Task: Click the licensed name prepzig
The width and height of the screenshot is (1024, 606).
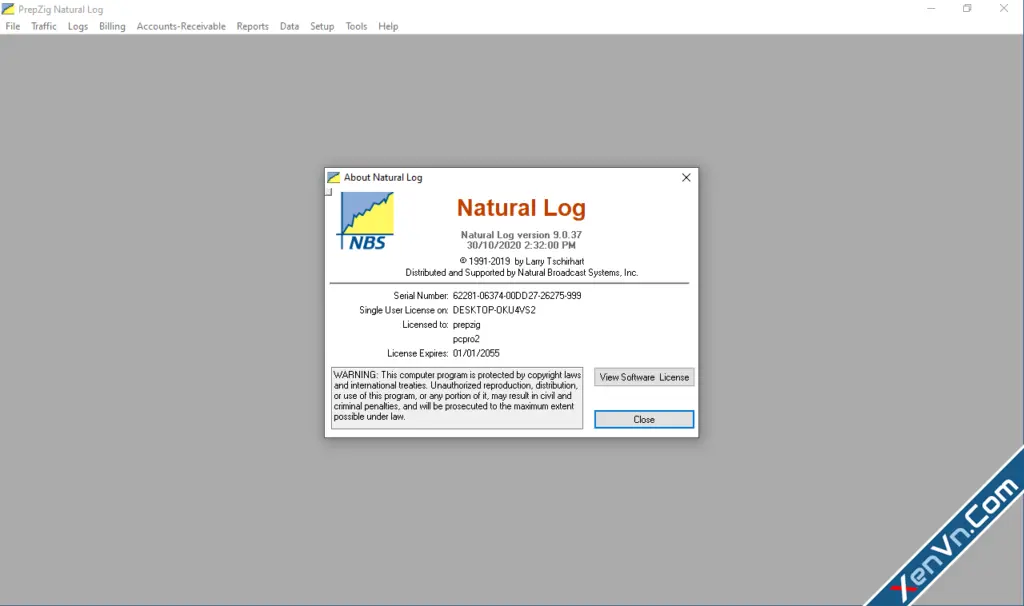Action: 466,325
